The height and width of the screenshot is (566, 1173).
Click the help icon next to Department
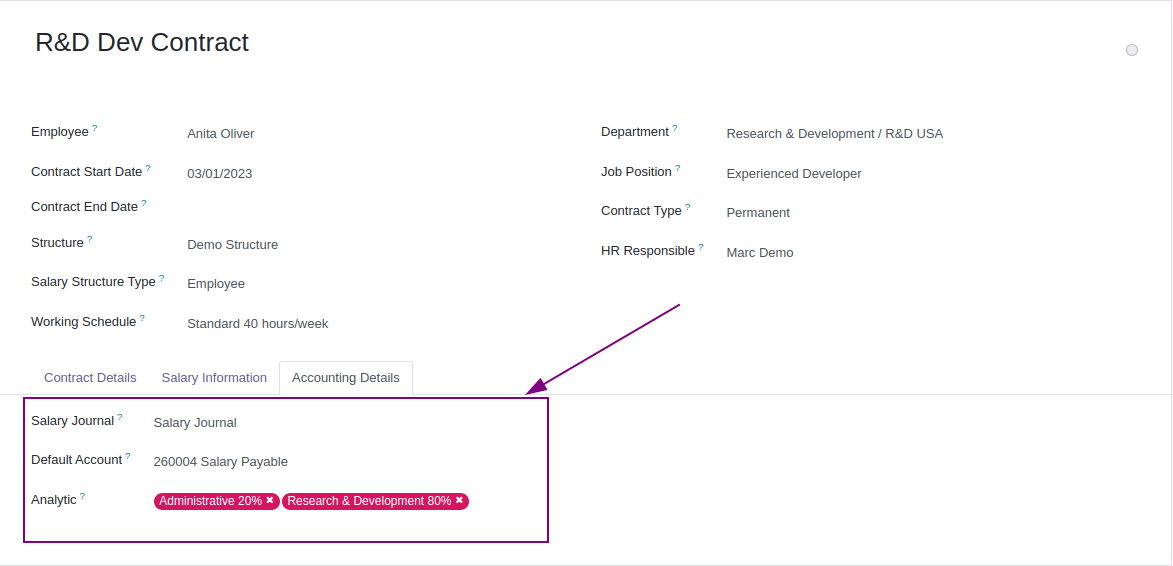coord(675,128)
